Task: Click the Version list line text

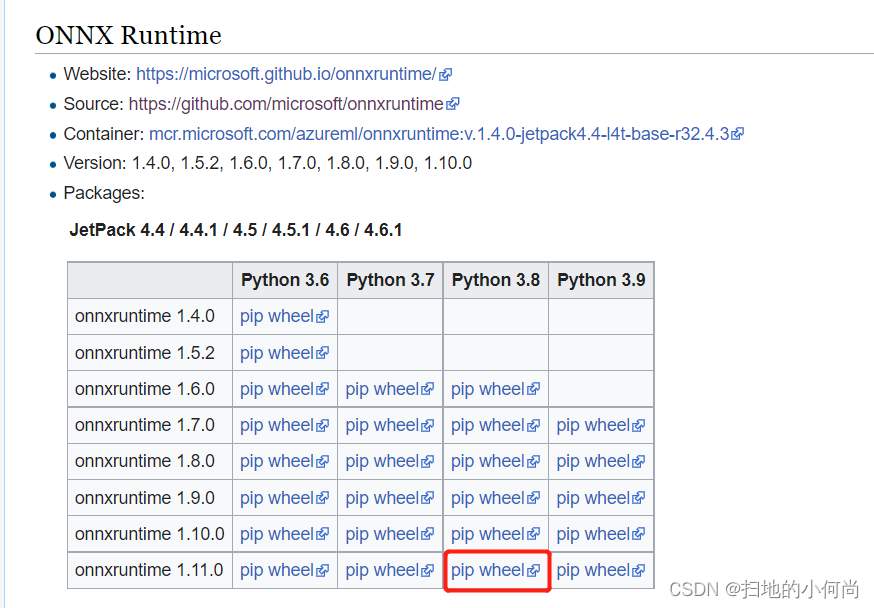Action: click(268, 163)
